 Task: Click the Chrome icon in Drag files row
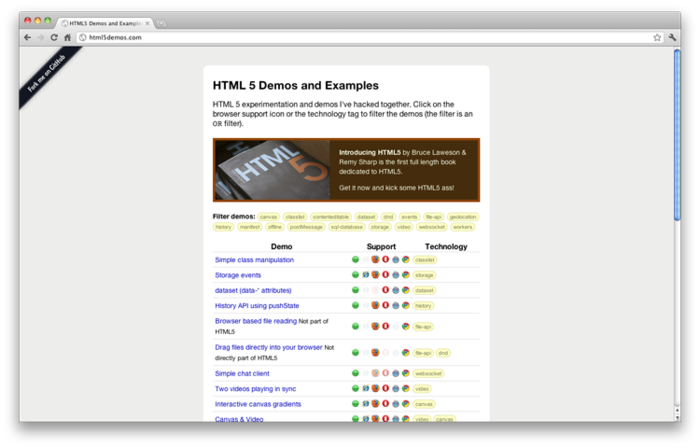click(406, 353)
